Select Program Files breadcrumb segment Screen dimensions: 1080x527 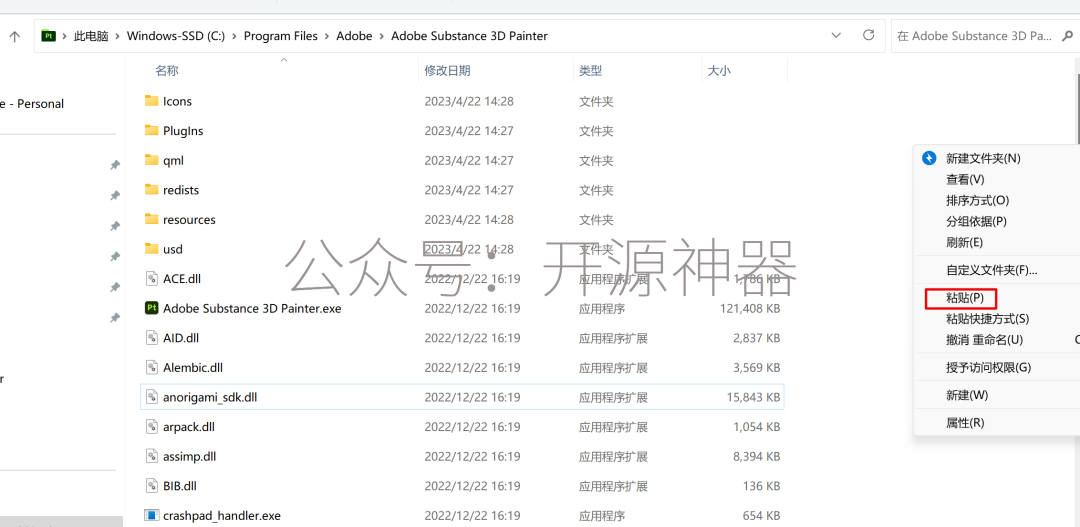pos(281,36)
